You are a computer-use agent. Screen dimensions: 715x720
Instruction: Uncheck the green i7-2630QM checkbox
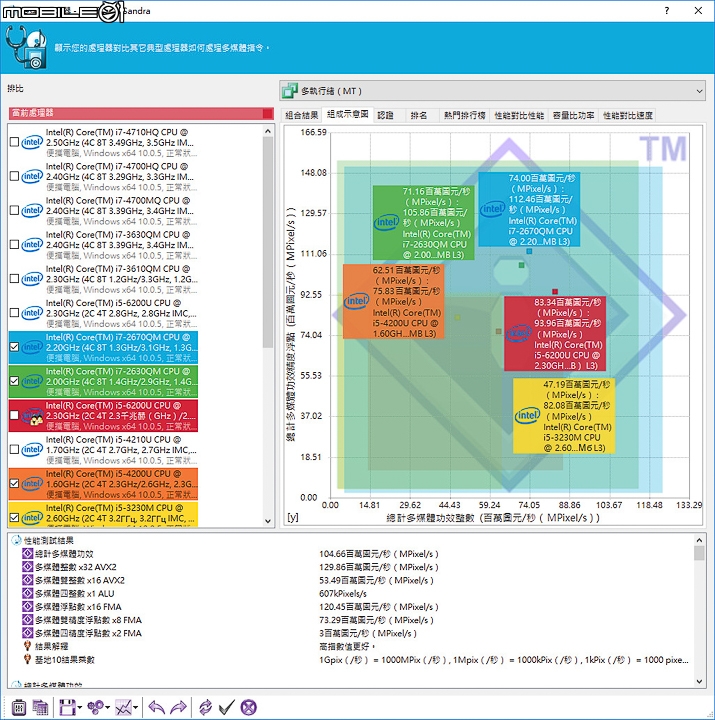[14, 381]
